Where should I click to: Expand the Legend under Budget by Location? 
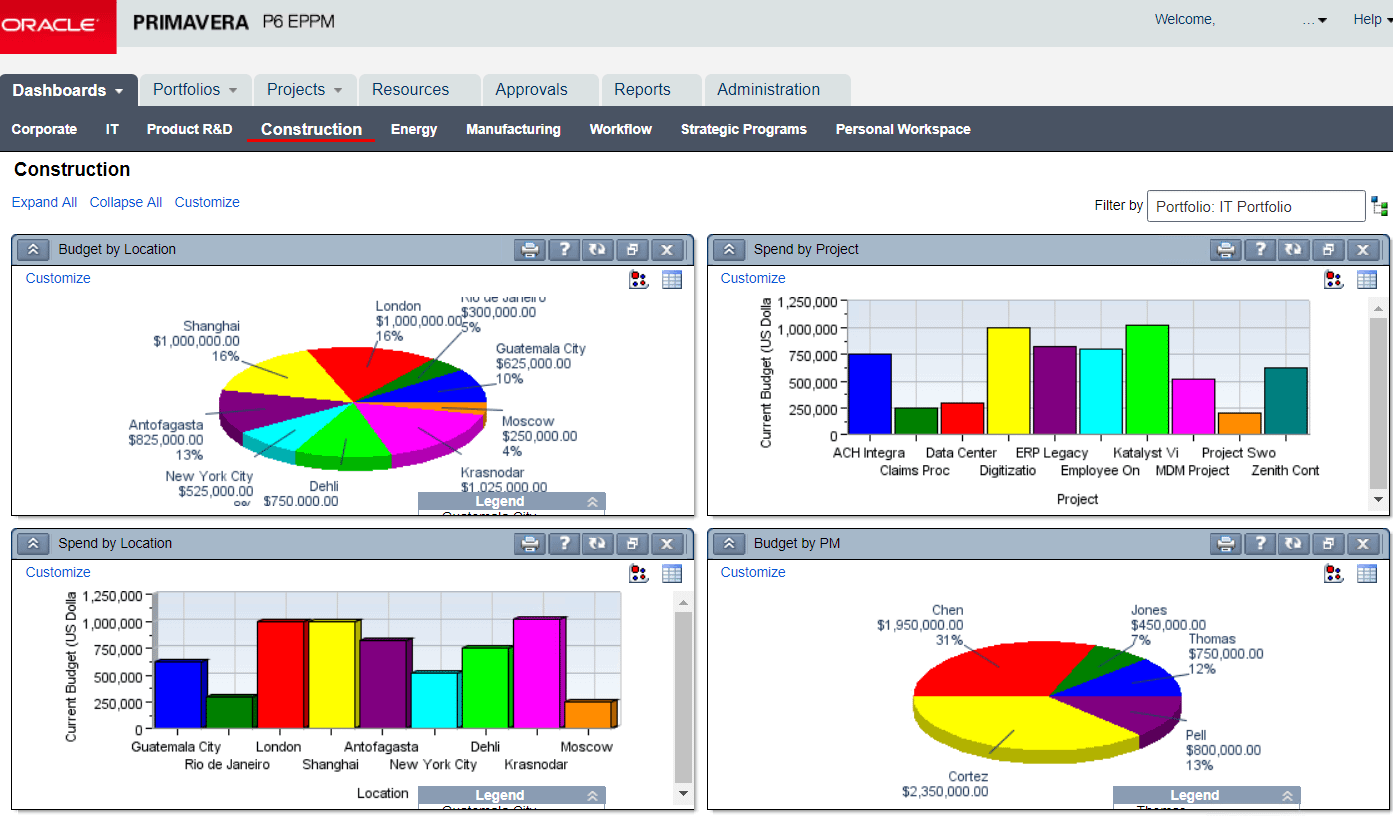pyautogui.click(x=594, y=501)
